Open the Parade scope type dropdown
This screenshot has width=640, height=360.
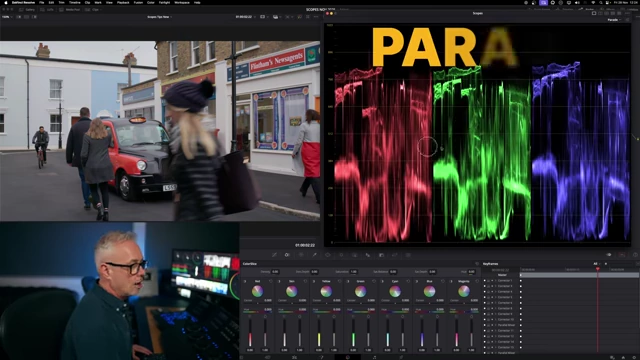[613, 20]
